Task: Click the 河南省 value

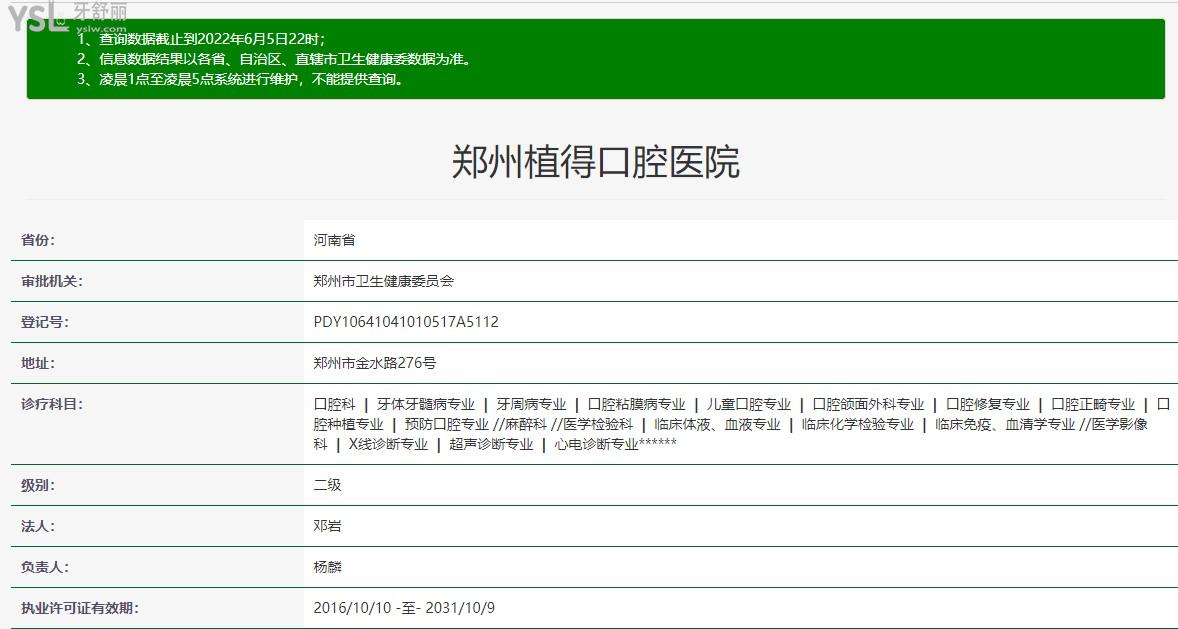Action: point(334,240)
